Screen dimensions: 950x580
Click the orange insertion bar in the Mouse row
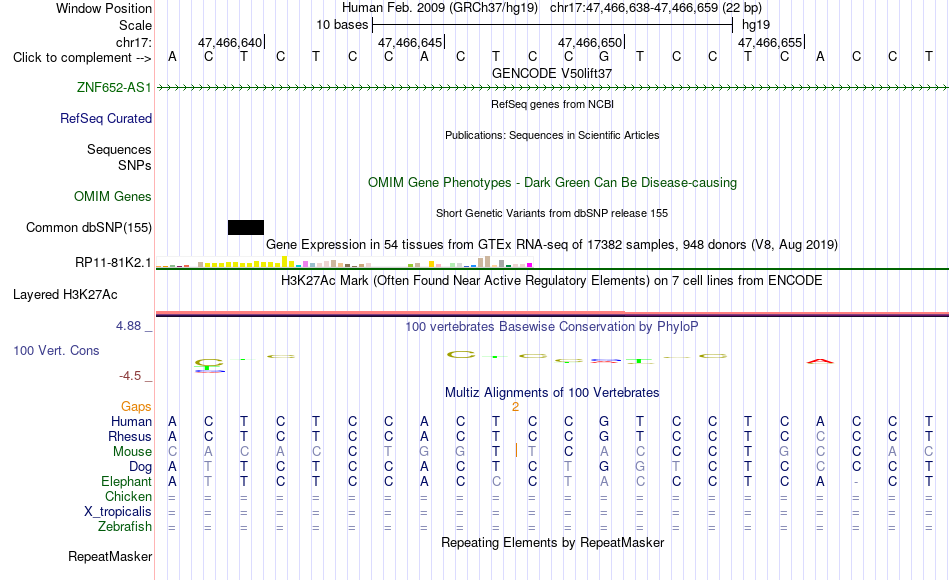point(516,450)
